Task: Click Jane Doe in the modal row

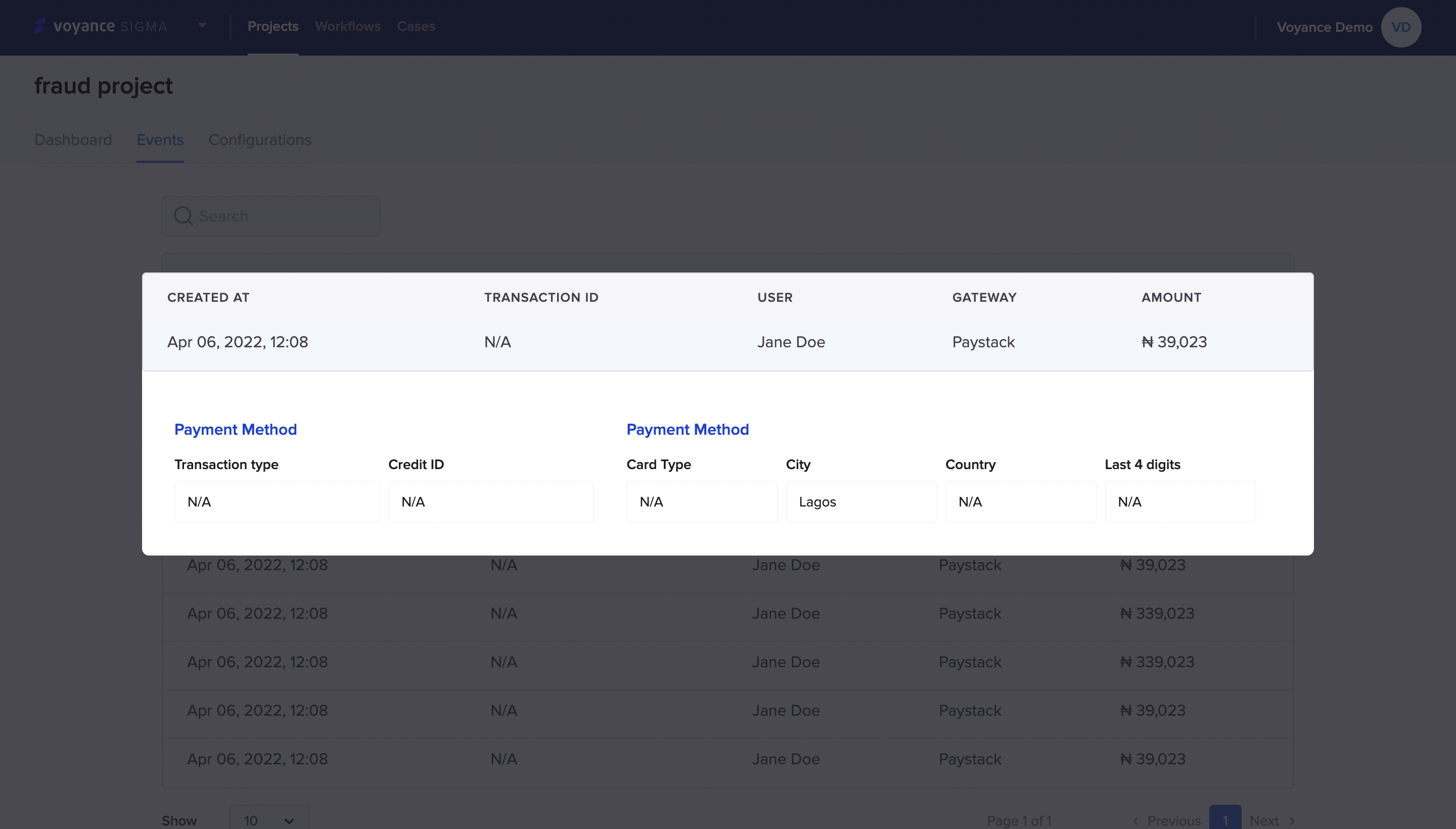Action: pos(791,342)
